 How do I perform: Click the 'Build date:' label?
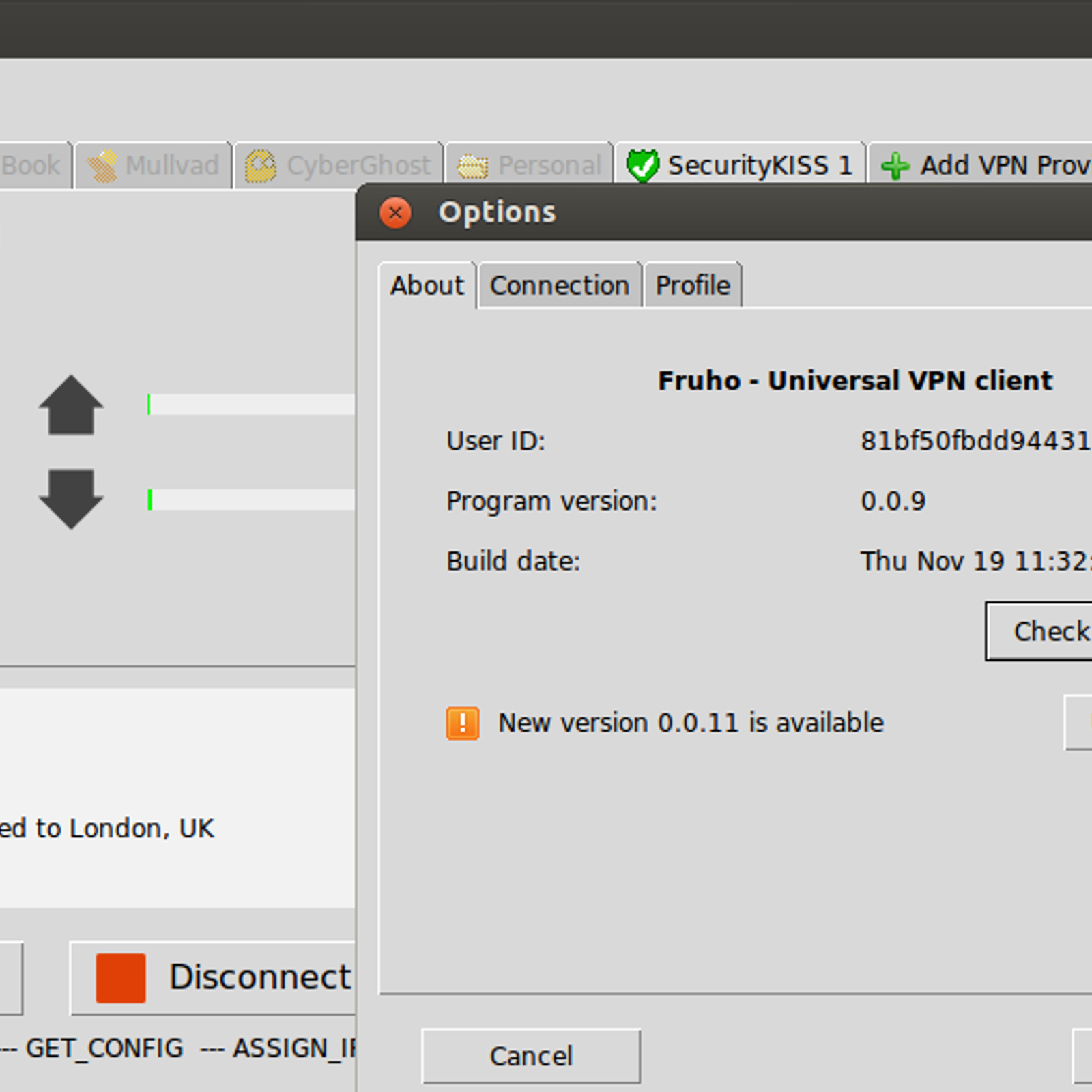point(513,561)
